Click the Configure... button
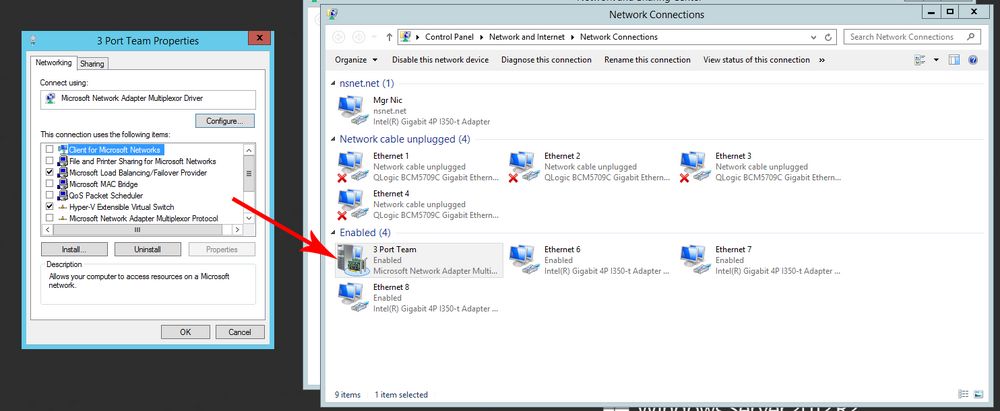The height and width of the screenshot is (411, 1000). point(225,121)
